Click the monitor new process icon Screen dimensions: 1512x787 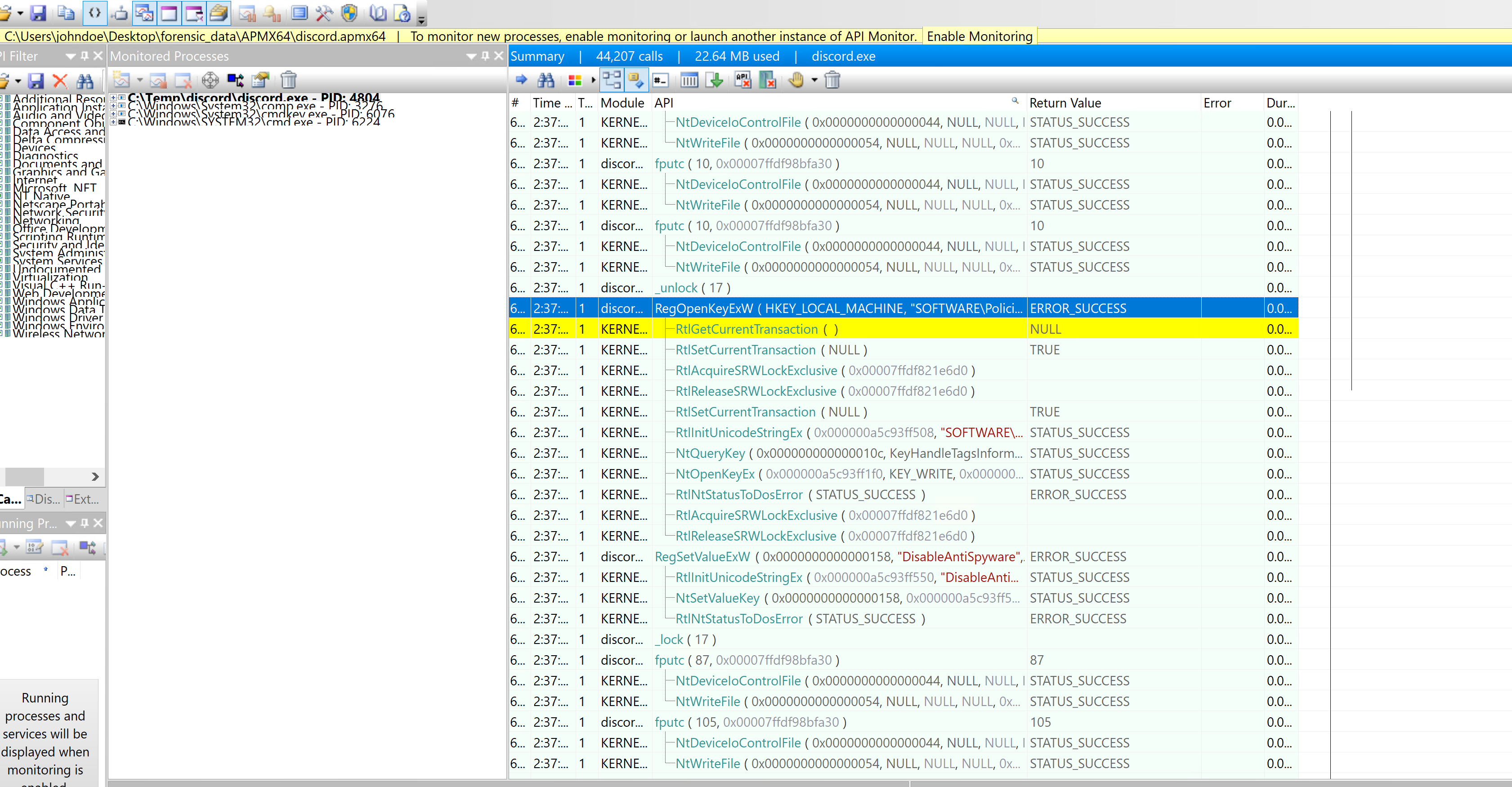121,80
